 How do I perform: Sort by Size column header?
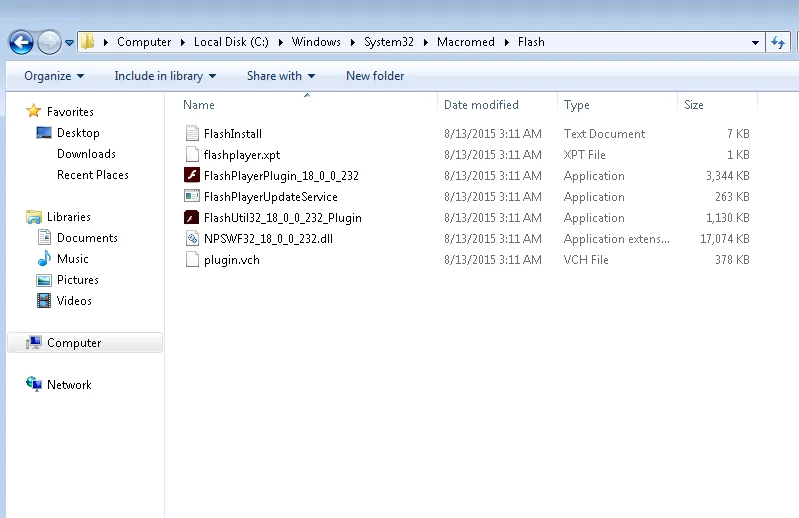694,105
